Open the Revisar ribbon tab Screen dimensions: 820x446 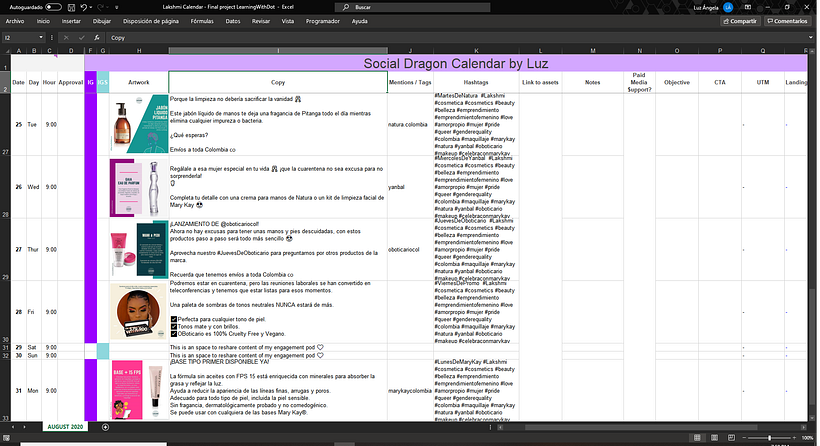(261, 21)
